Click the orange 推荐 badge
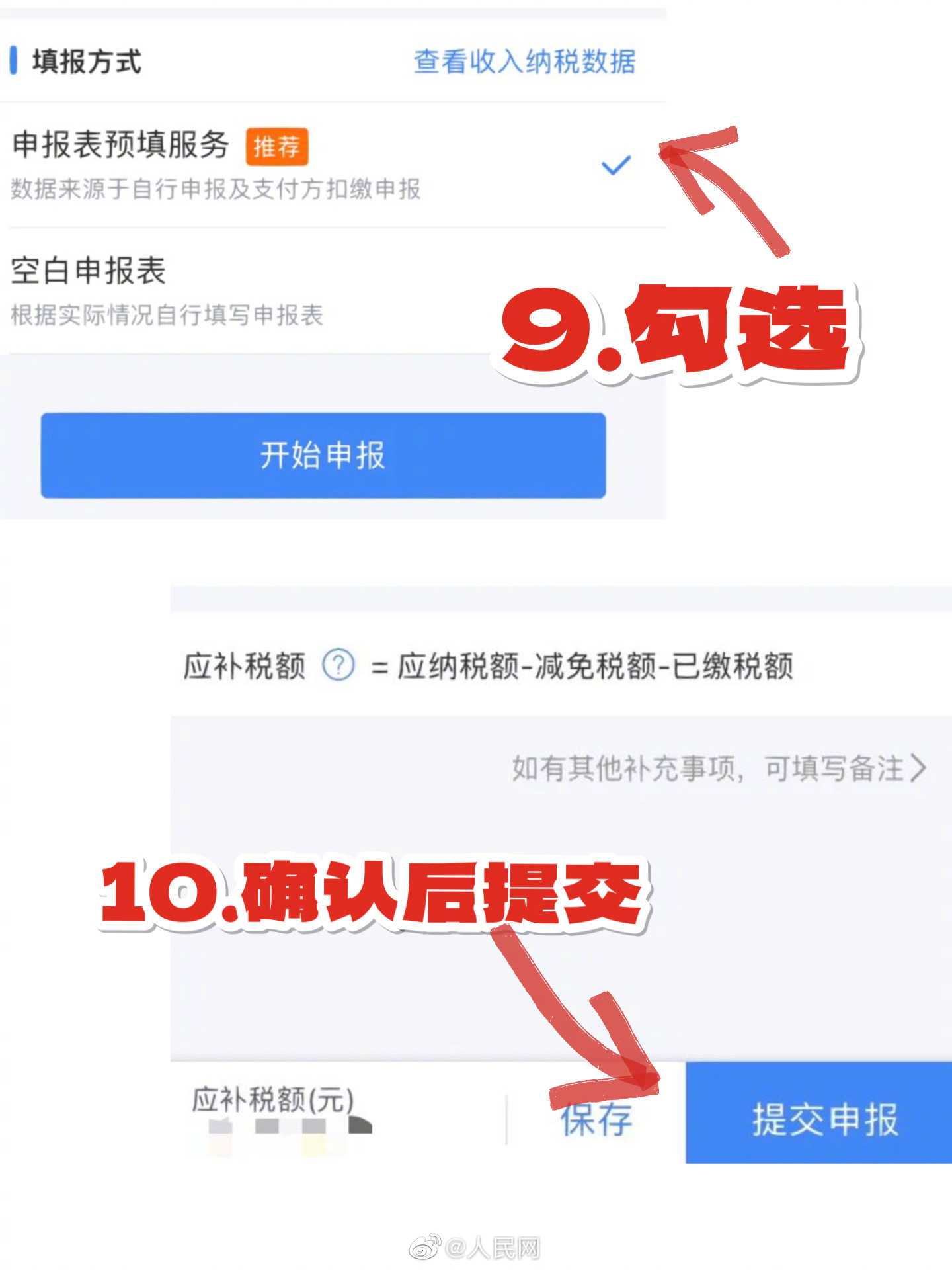 pos(277,146)
